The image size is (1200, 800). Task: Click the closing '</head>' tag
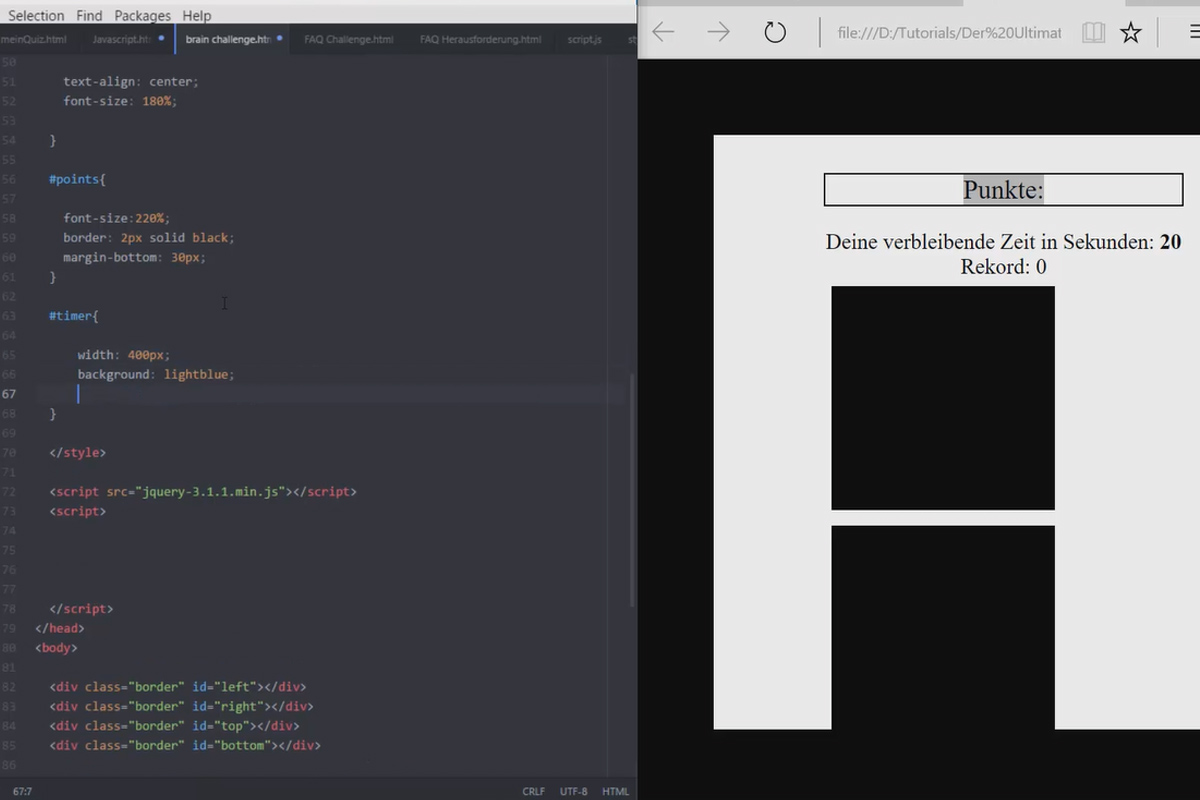pos(60,628)
